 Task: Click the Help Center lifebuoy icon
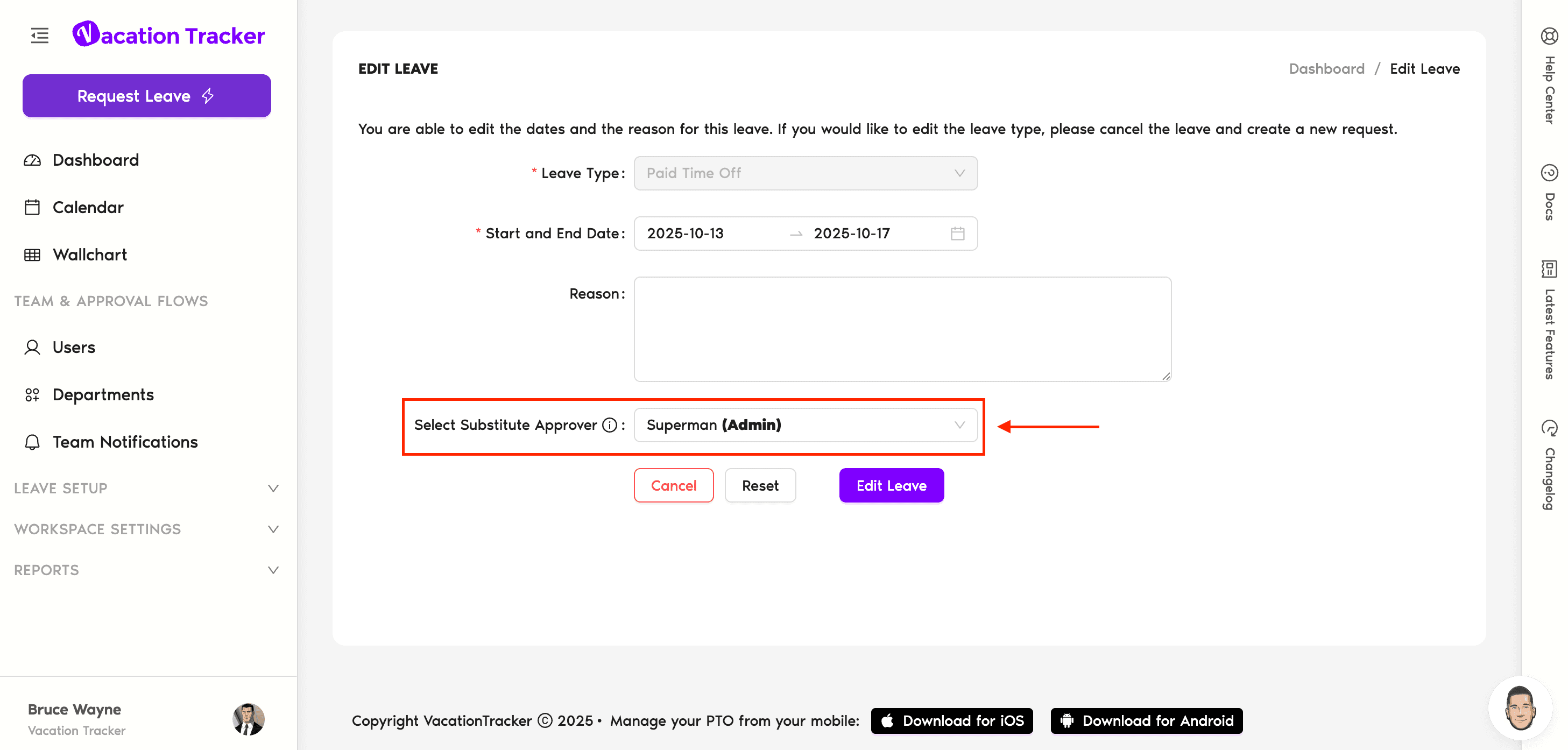pyautogui.click(x=1549, y=36)
